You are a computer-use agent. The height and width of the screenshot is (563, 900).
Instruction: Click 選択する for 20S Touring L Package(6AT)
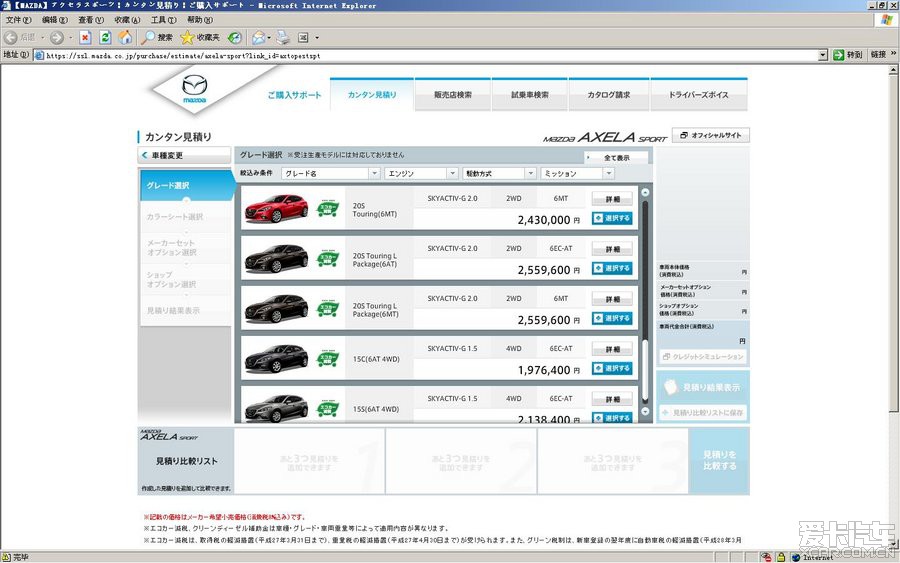612,268
